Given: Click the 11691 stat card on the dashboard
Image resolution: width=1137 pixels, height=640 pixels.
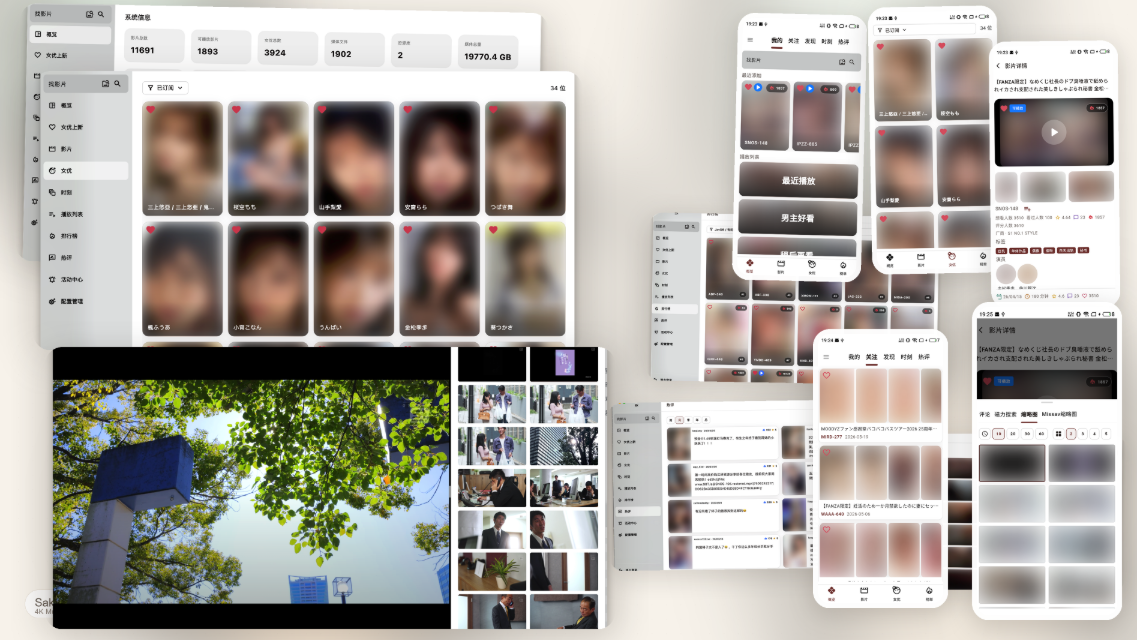Looking at the screenshot, I should [x=154, y=46].
